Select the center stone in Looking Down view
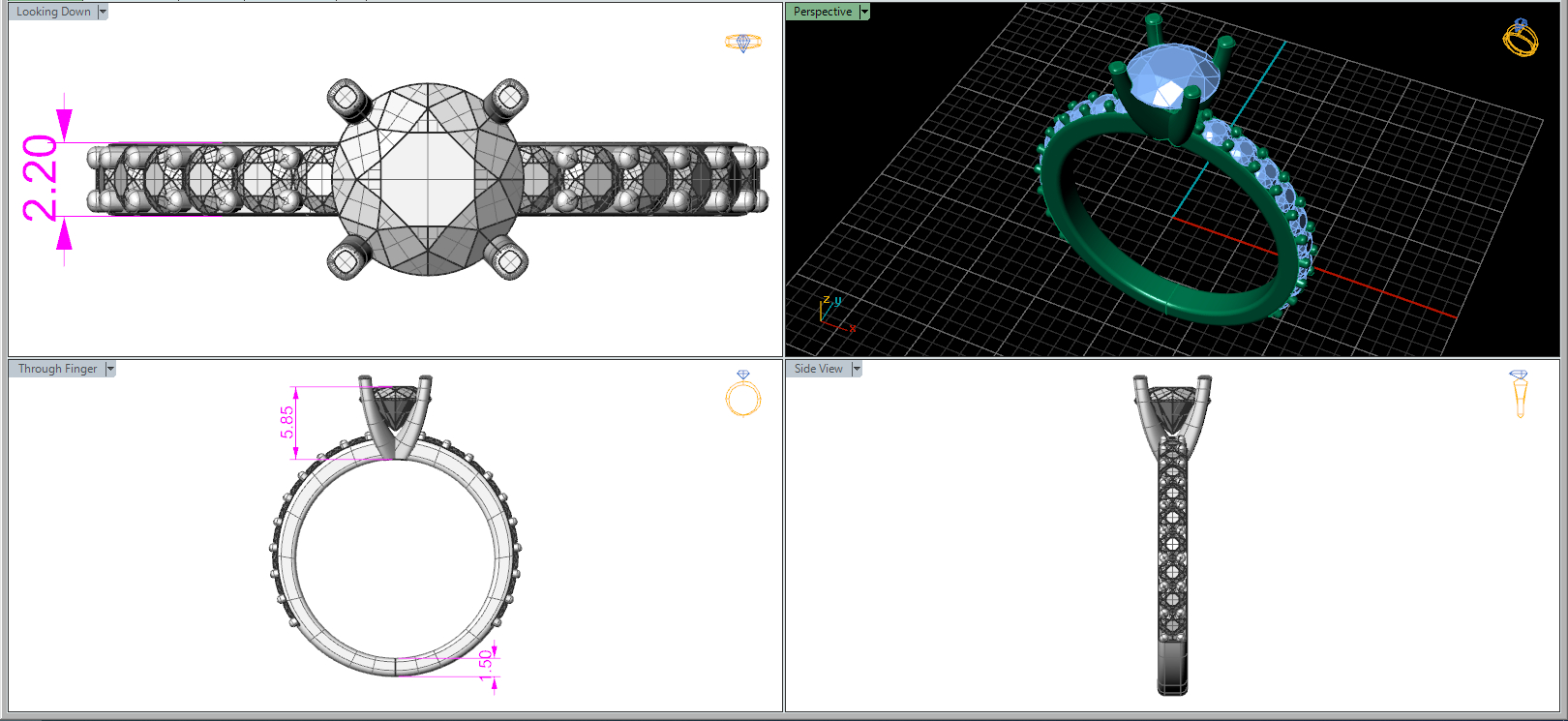 point(428,179)
